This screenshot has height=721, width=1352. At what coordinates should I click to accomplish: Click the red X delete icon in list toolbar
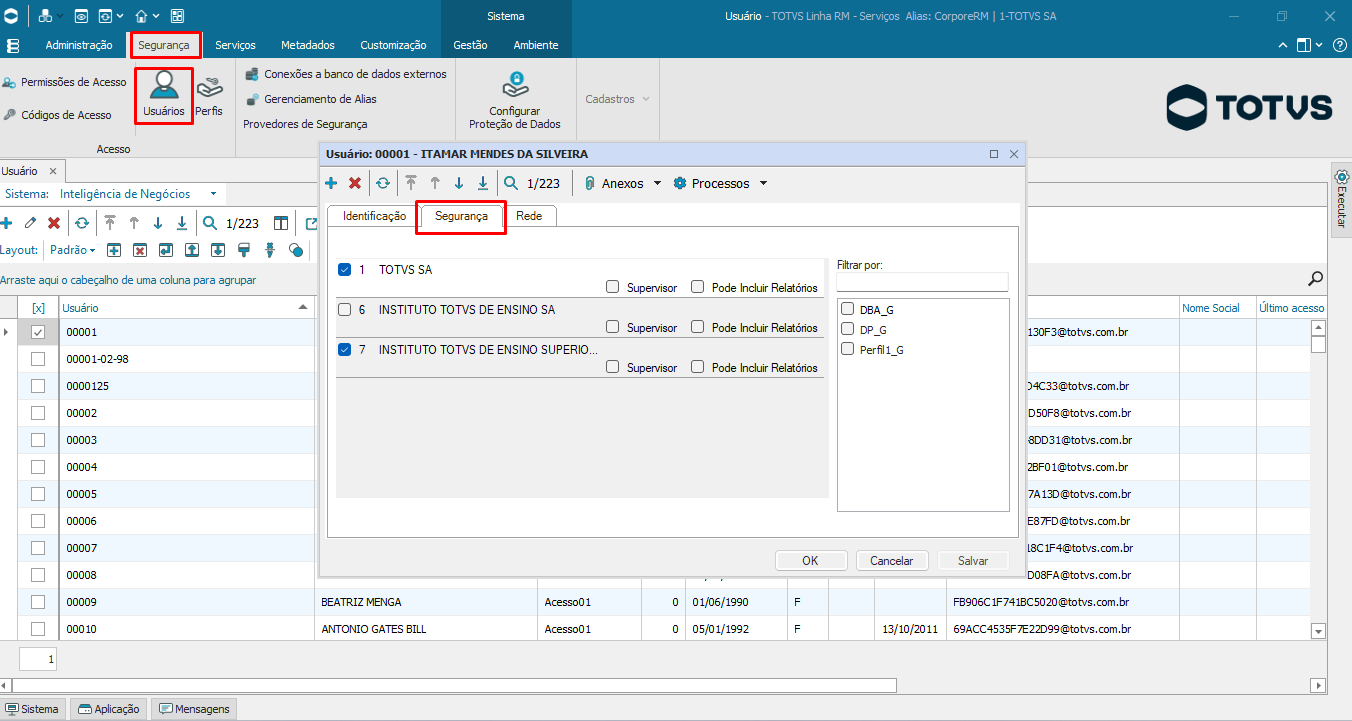pos(54,223)
